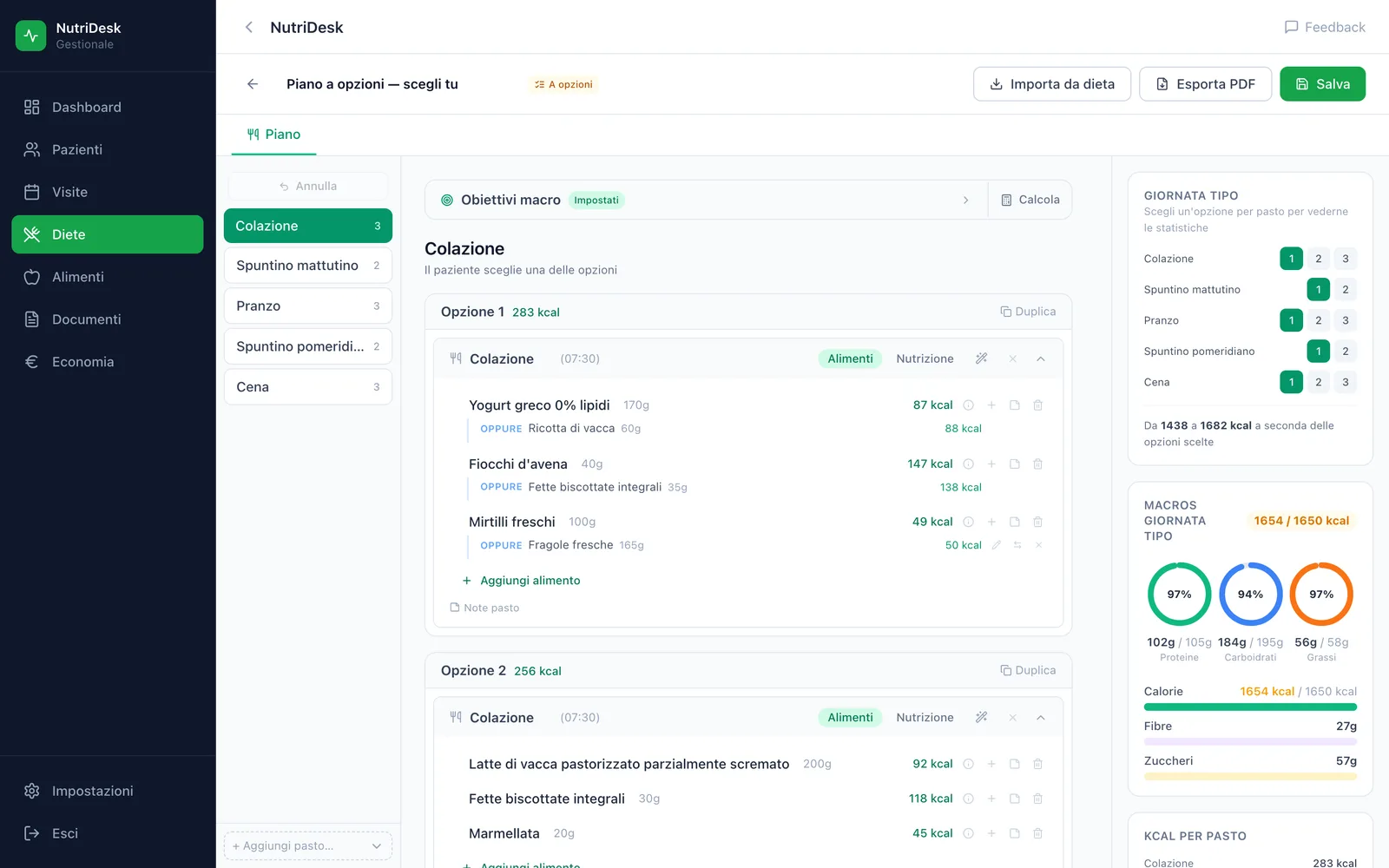Image resolution: width=1389 pixels, height=868 pixels.
Task: Click the Calorie progress bar
Action: (1250, 707)
